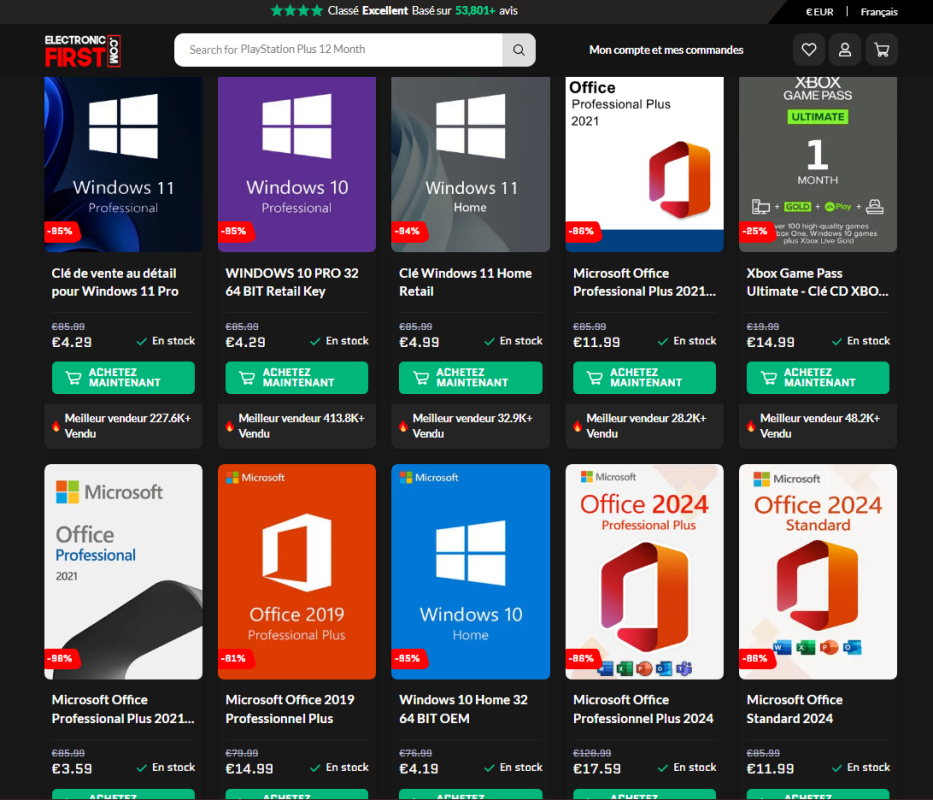The width and height of the screenshot is (933, 800).
Task: Click the search magnifier icon
Action: coord(519,50)
